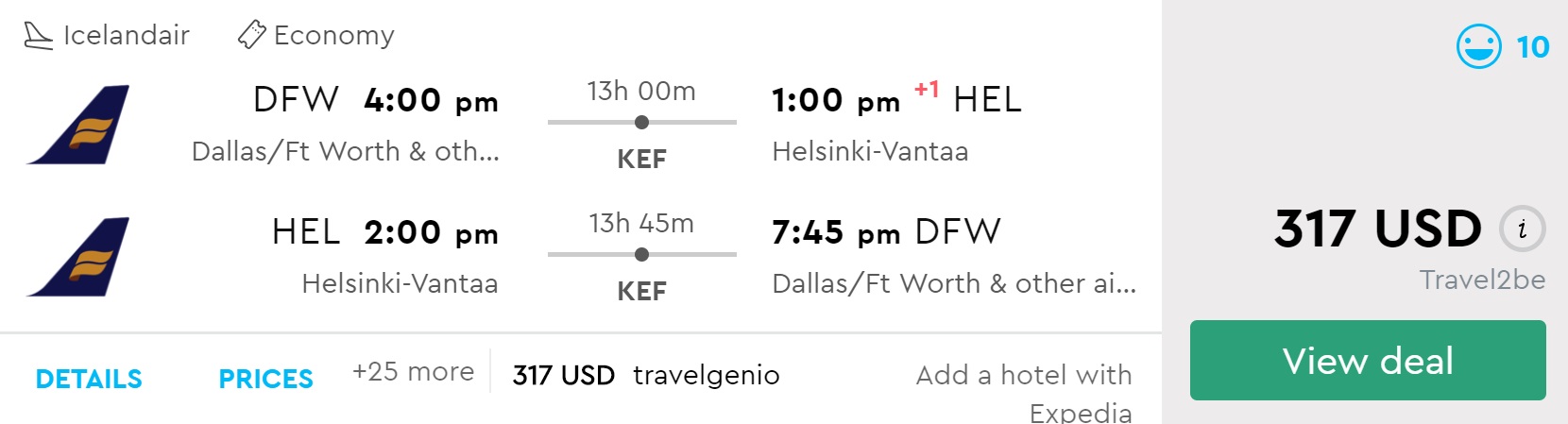Click the outbound Icelandair tail logo
This screenshot has height=424, width=1568.
click(78, 125)
